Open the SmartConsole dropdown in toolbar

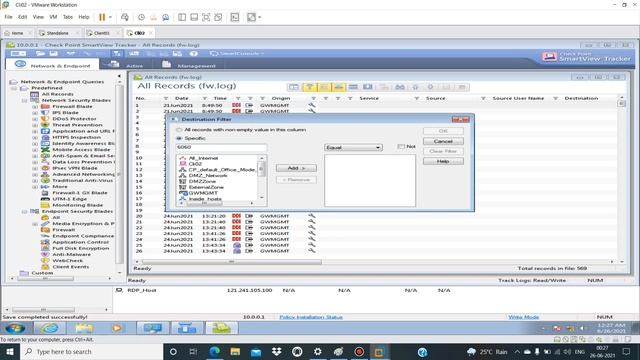pos(237,53)
